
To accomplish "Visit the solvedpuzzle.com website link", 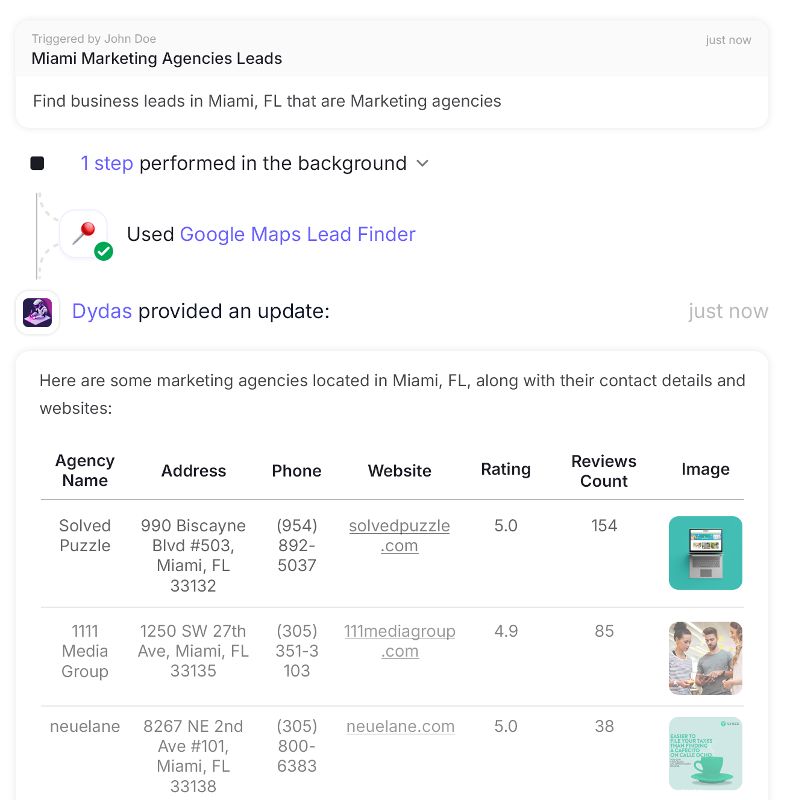I will (x=399, y=535).
